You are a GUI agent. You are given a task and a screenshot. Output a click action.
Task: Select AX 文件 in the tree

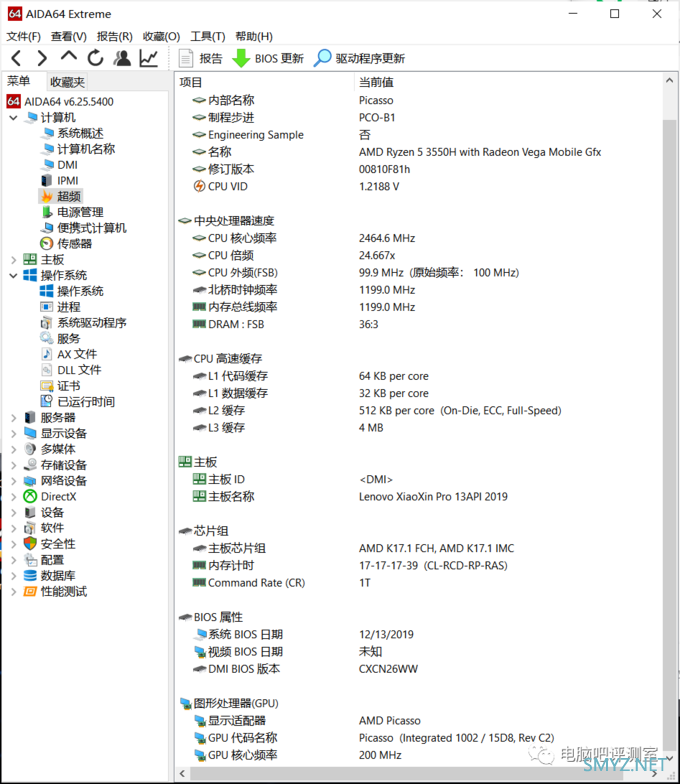tap(69, 354)
